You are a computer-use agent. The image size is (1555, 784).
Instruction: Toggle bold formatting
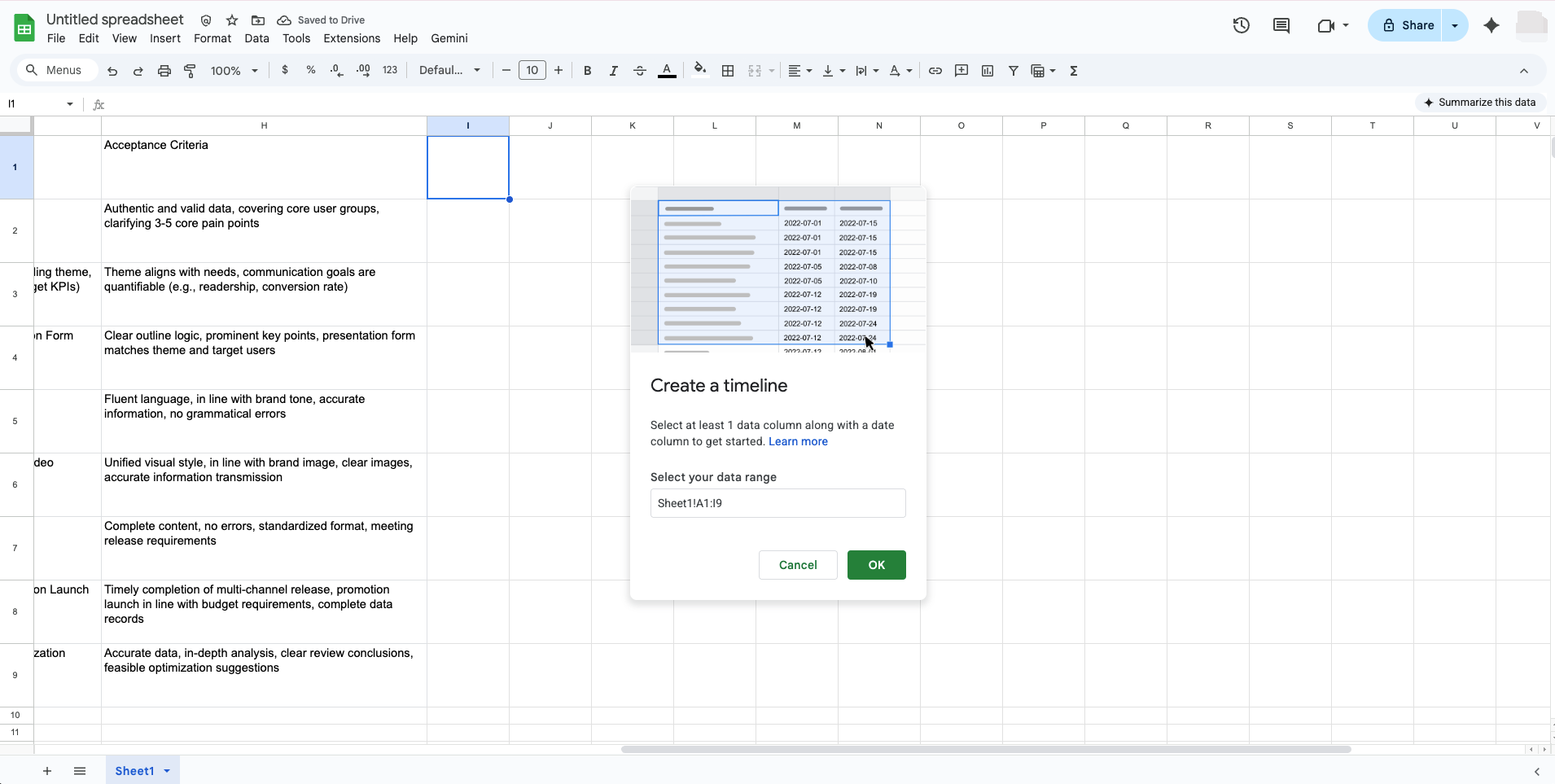[x=588, y=71]
